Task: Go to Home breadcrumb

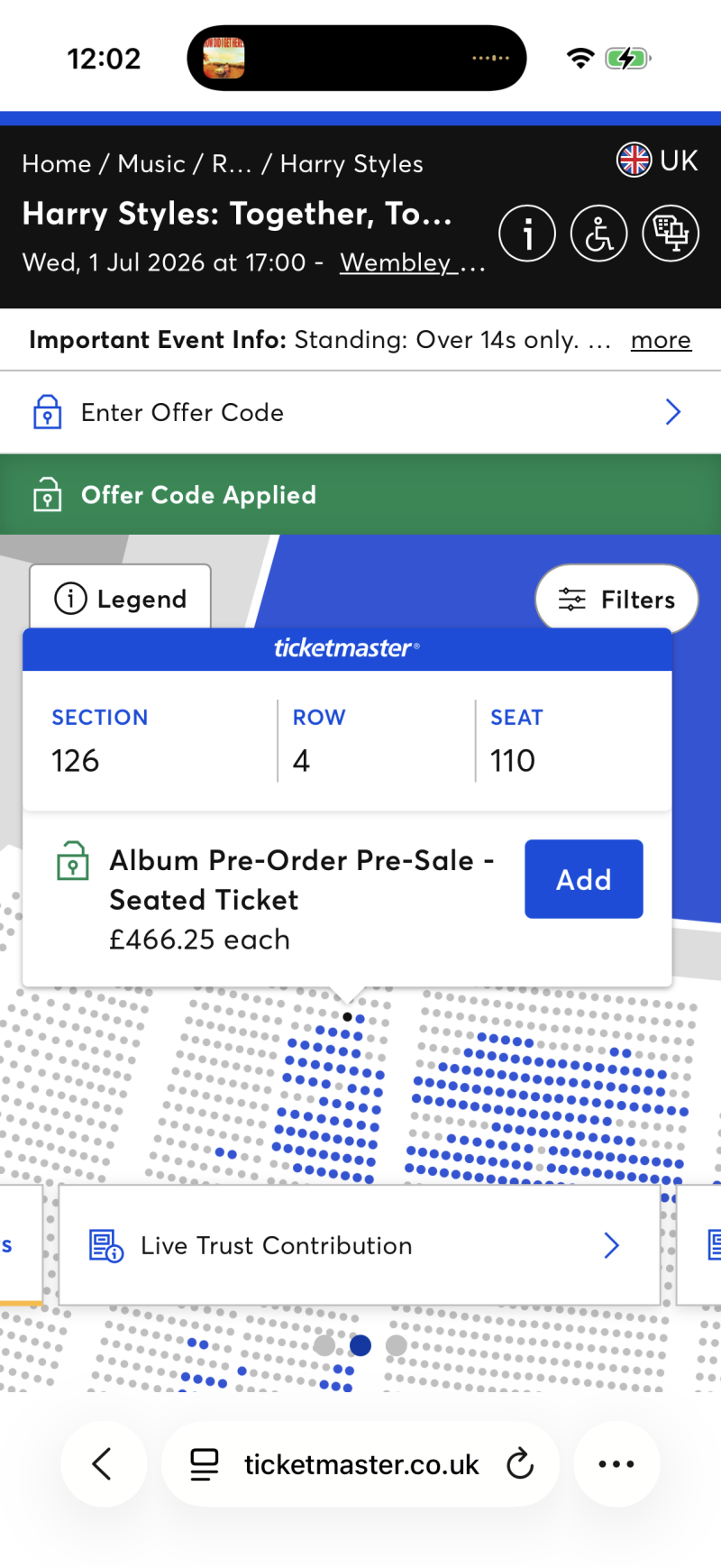Action: (57, 164)
